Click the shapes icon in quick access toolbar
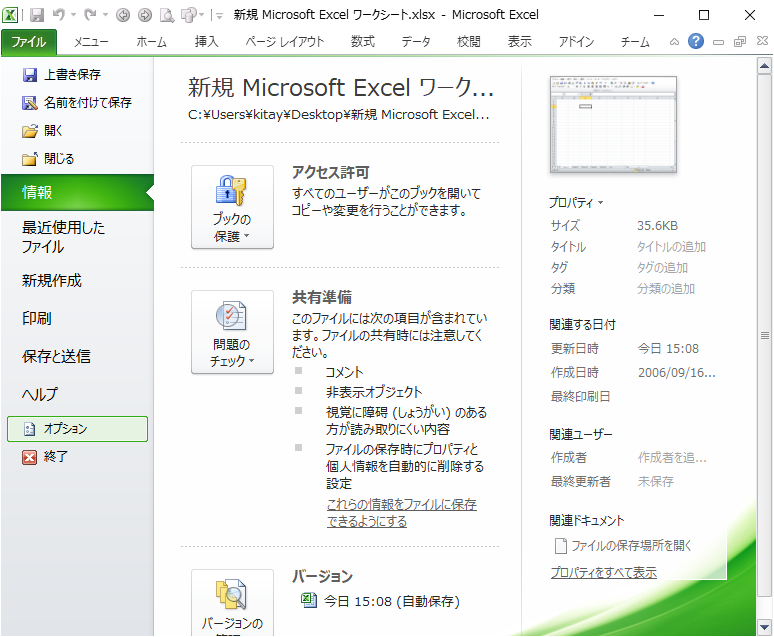 pyautogui.click(x=189, y=16)
